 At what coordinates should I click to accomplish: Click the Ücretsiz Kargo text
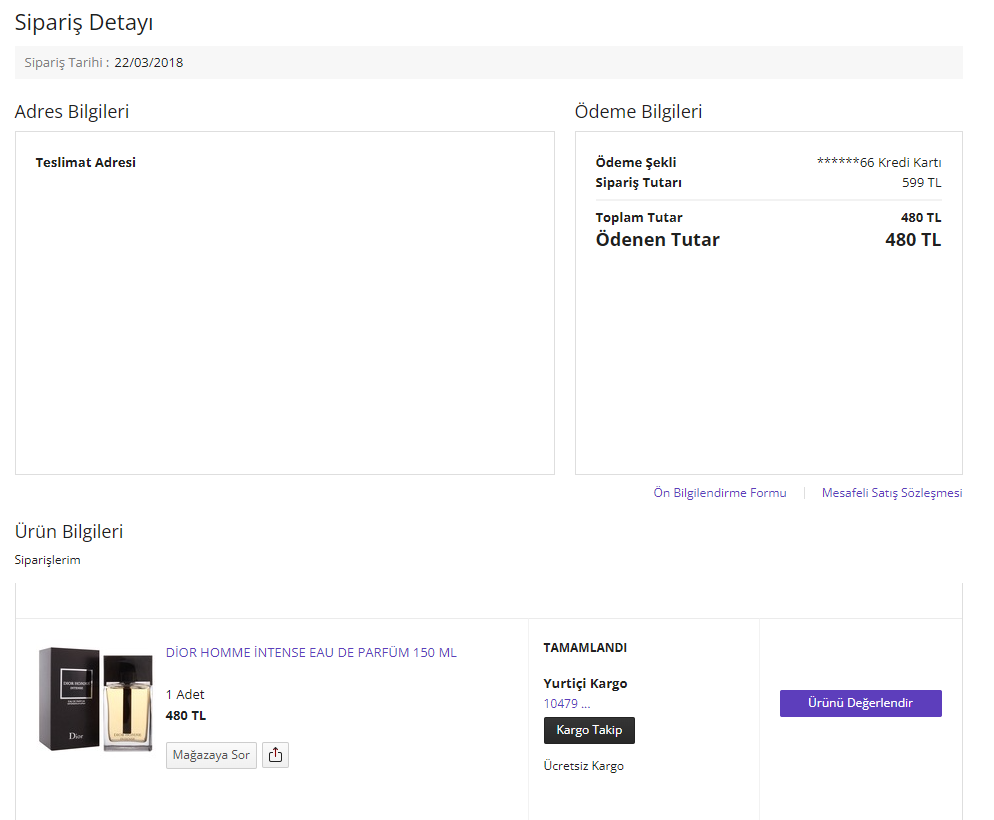[x=583, y=766]
